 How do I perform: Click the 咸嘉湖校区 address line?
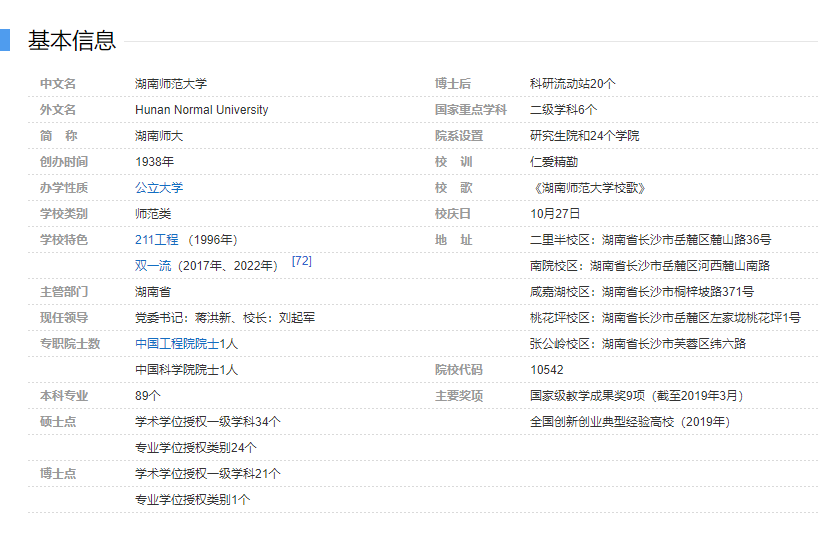click(x=641, y=292)
